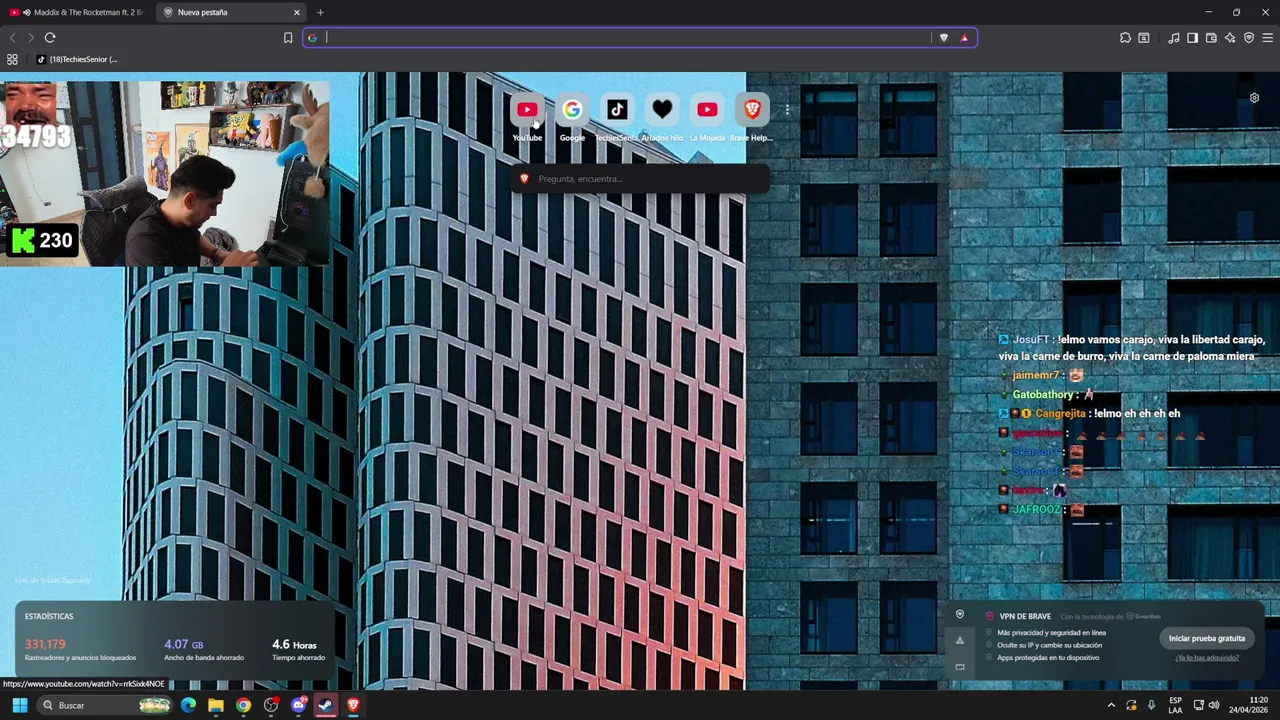Viewport: 1280px width, 720px height.
Task: Go forward arrow button
Action: pos(31,38)
